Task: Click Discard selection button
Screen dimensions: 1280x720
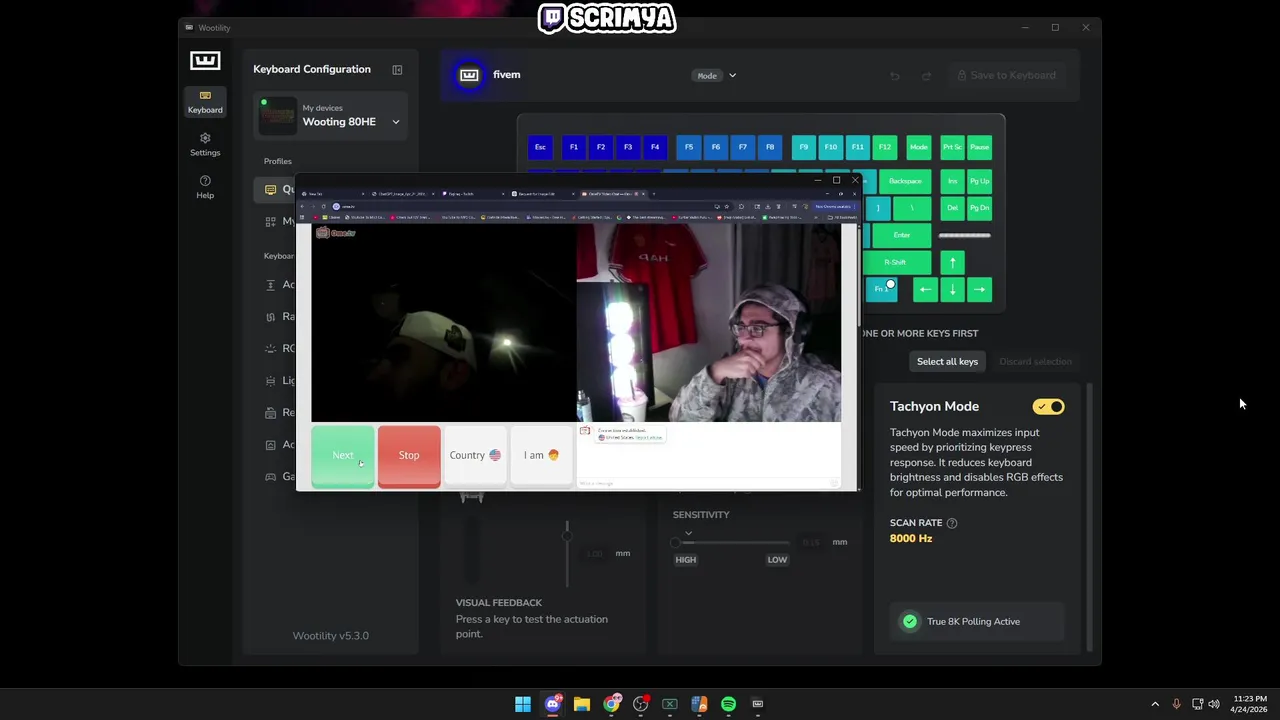Action: tap(1035, 361)
